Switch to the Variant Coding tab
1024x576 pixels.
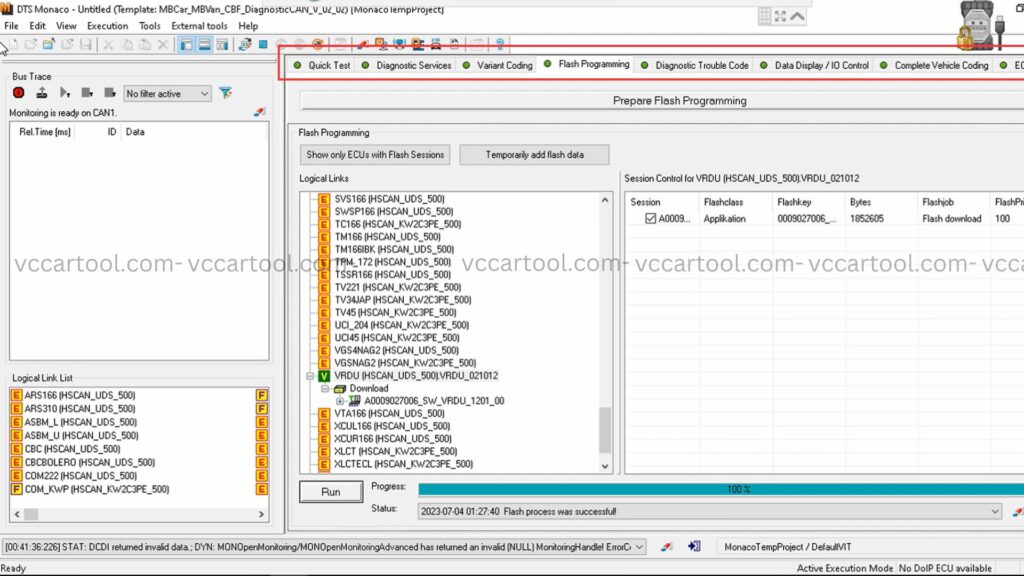pyautogui.click(x=498, y=65)
